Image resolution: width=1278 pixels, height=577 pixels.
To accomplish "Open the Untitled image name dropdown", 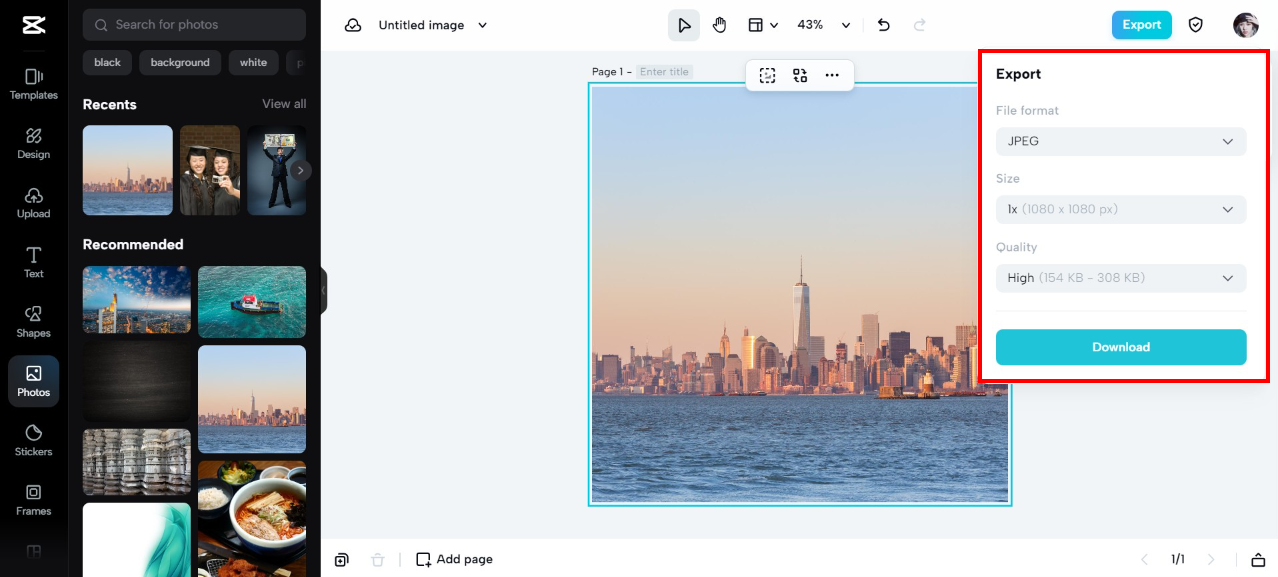I will [x=432, y=25].
